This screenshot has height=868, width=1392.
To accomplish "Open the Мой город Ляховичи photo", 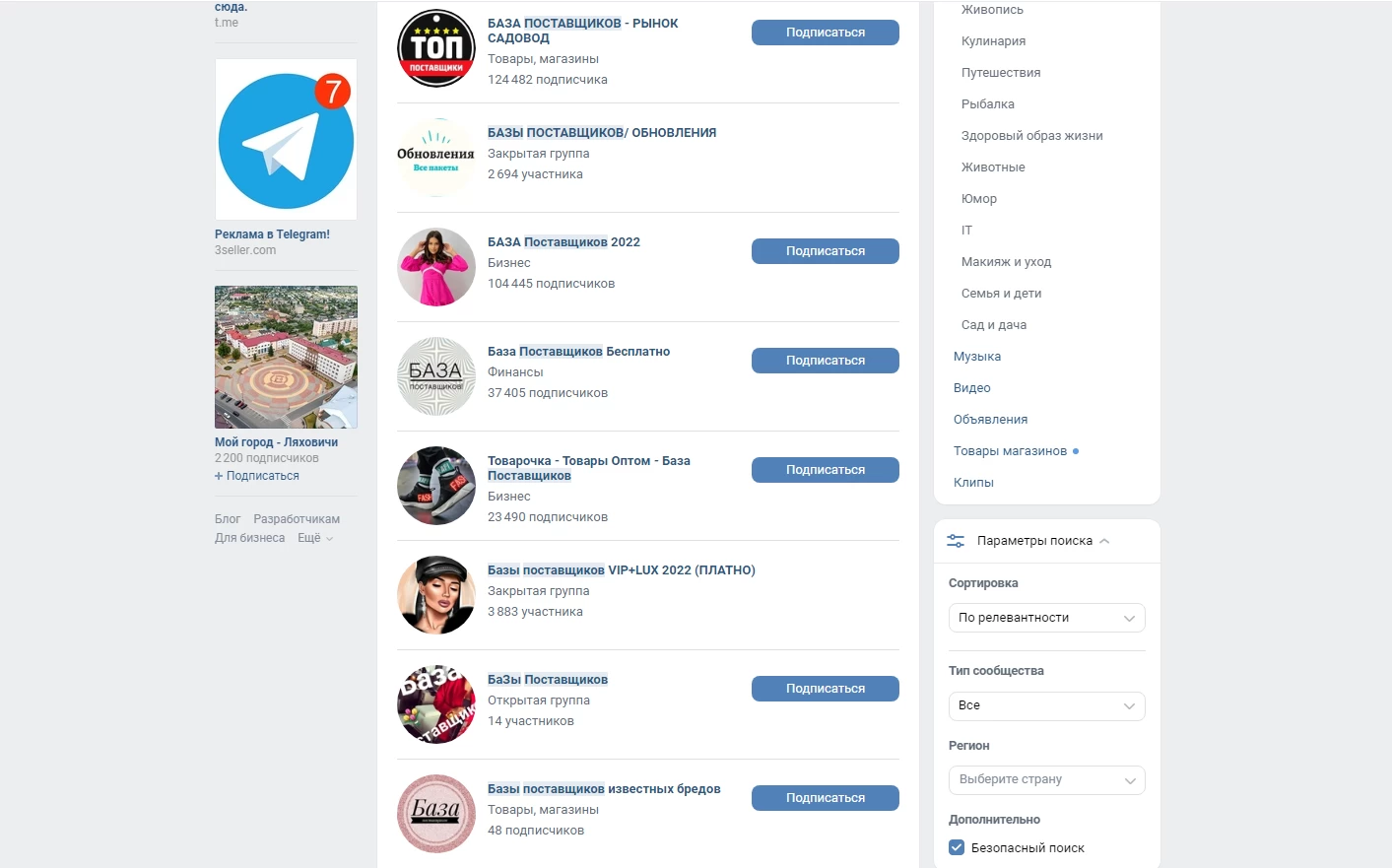I will tap(286, 357).
